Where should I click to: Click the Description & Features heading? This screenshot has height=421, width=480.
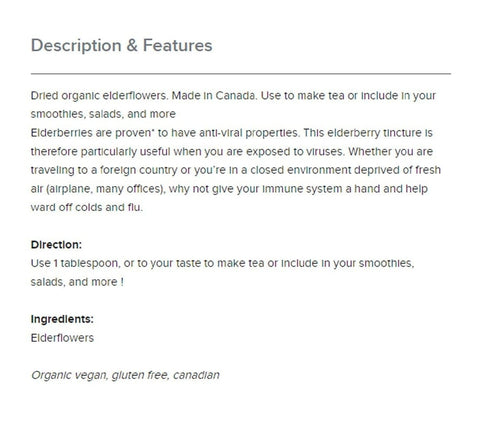(x=121, y=45)
